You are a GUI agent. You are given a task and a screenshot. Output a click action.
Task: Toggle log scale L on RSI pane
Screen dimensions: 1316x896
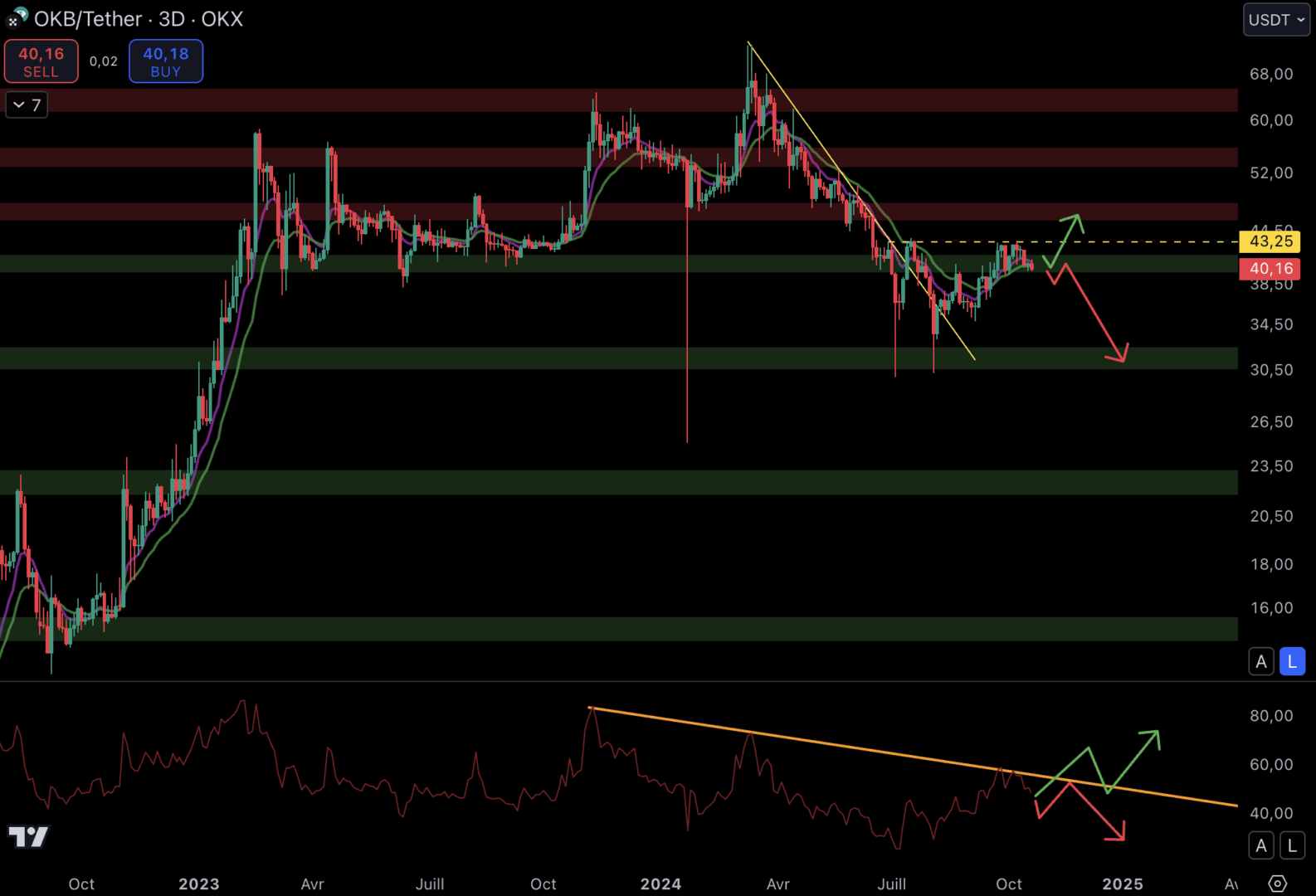(1292, 845)
